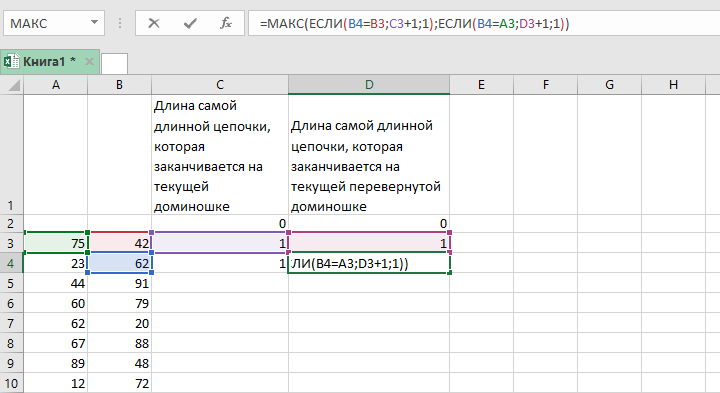Select column C header

[x=220, y=84]
